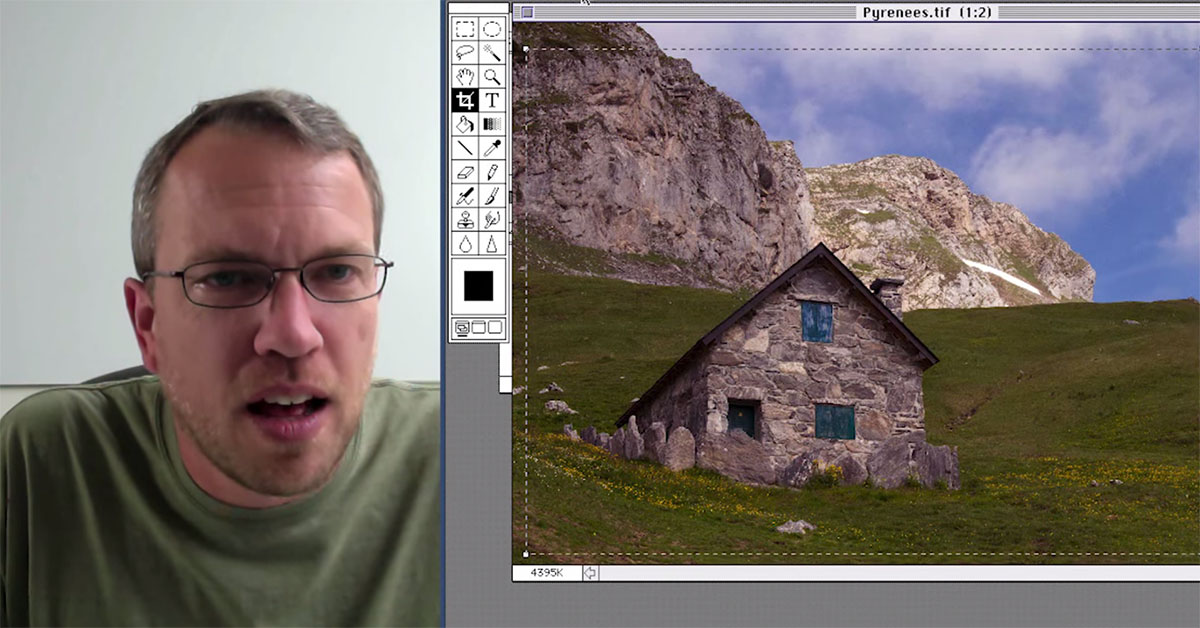Choose the Paint Bucket tool
1200x628 pixels.
point(464,124)
